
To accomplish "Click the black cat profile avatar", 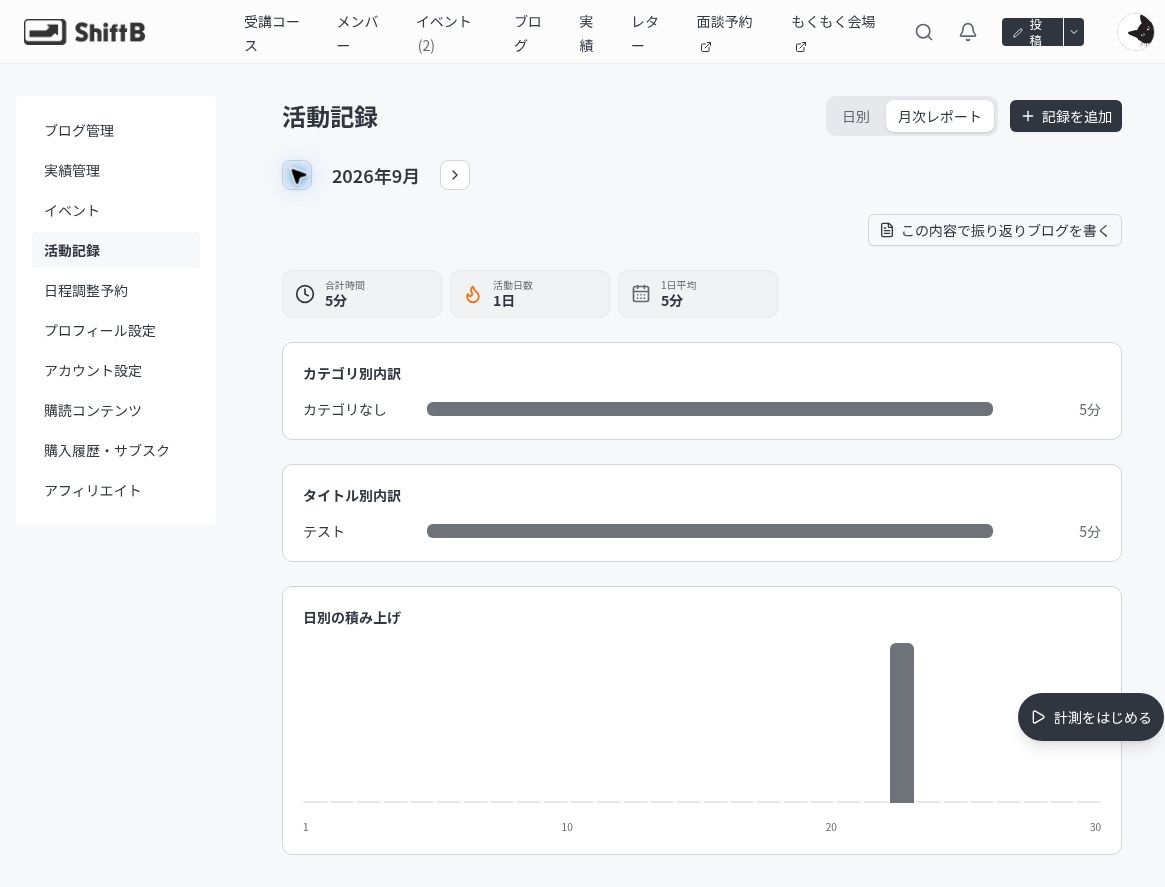I will pos(1137,32).
